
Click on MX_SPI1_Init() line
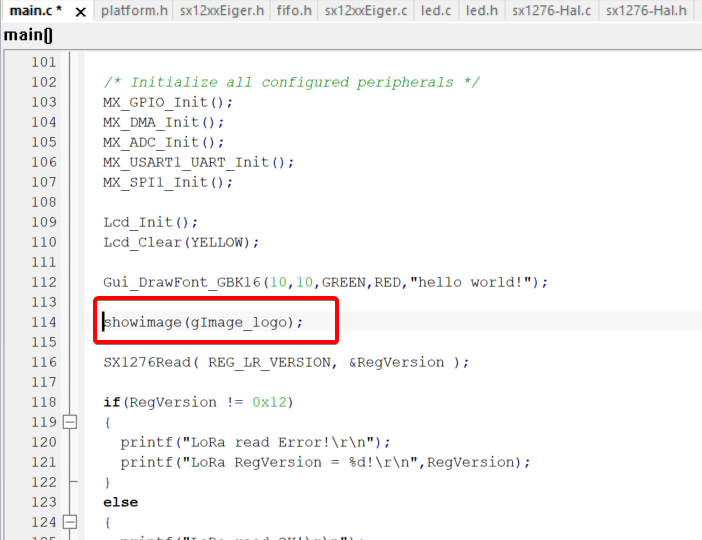(168, 182)
